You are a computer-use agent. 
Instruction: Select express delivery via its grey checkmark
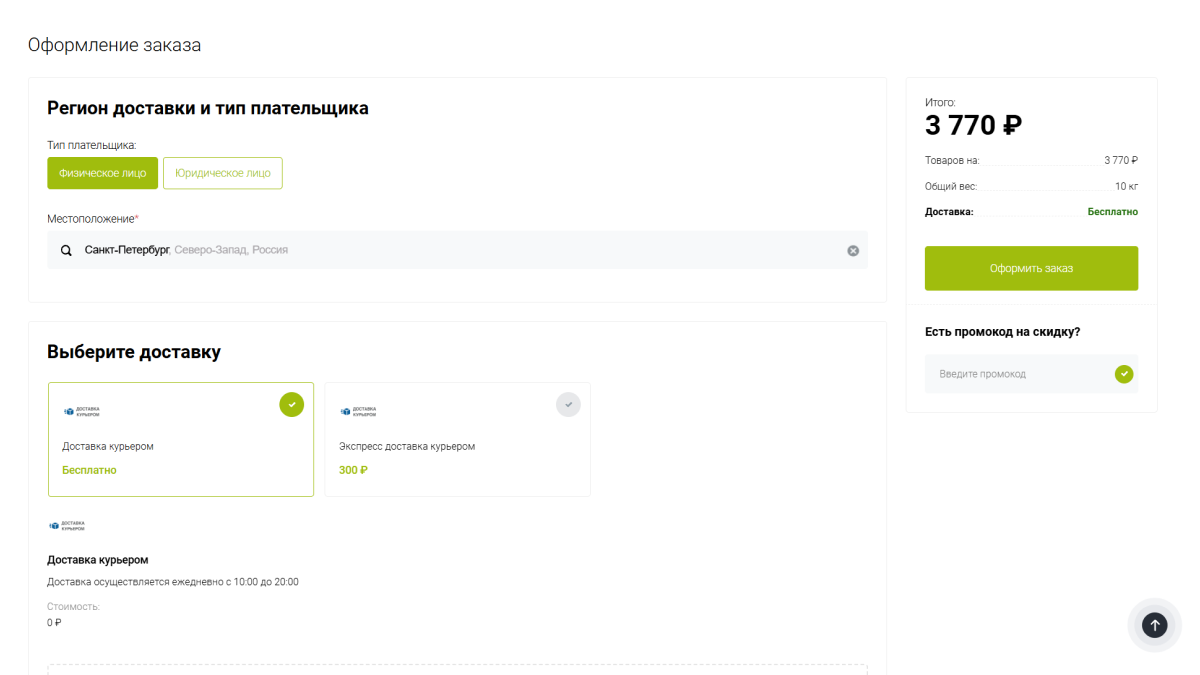568,404
